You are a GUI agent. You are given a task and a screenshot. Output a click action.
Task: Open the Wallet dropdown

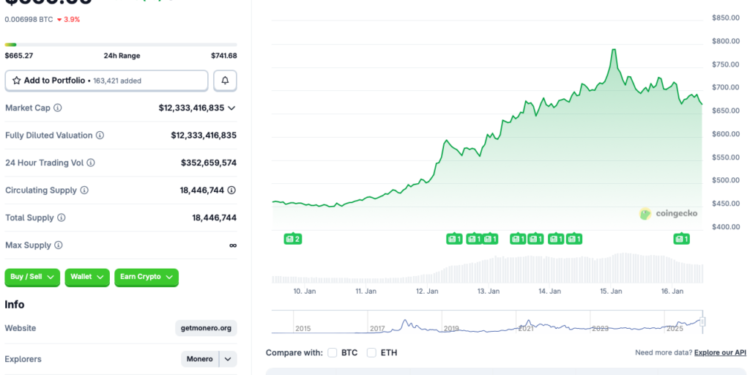87,277
